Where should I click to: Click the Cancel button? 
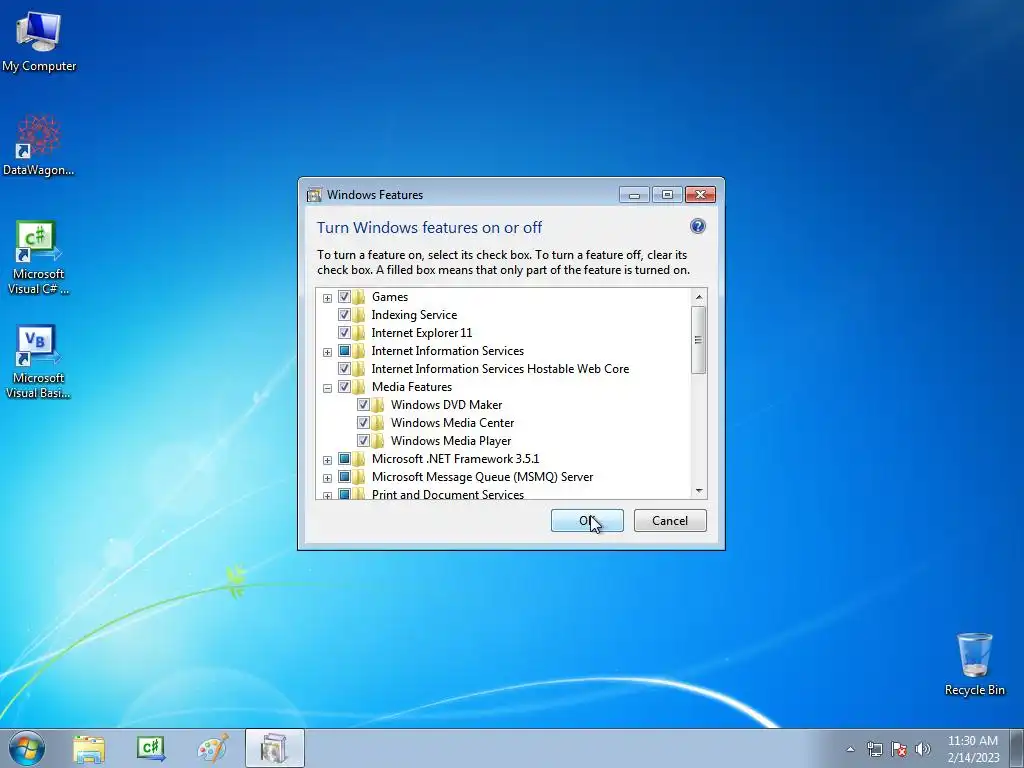(x=670, y=520)
